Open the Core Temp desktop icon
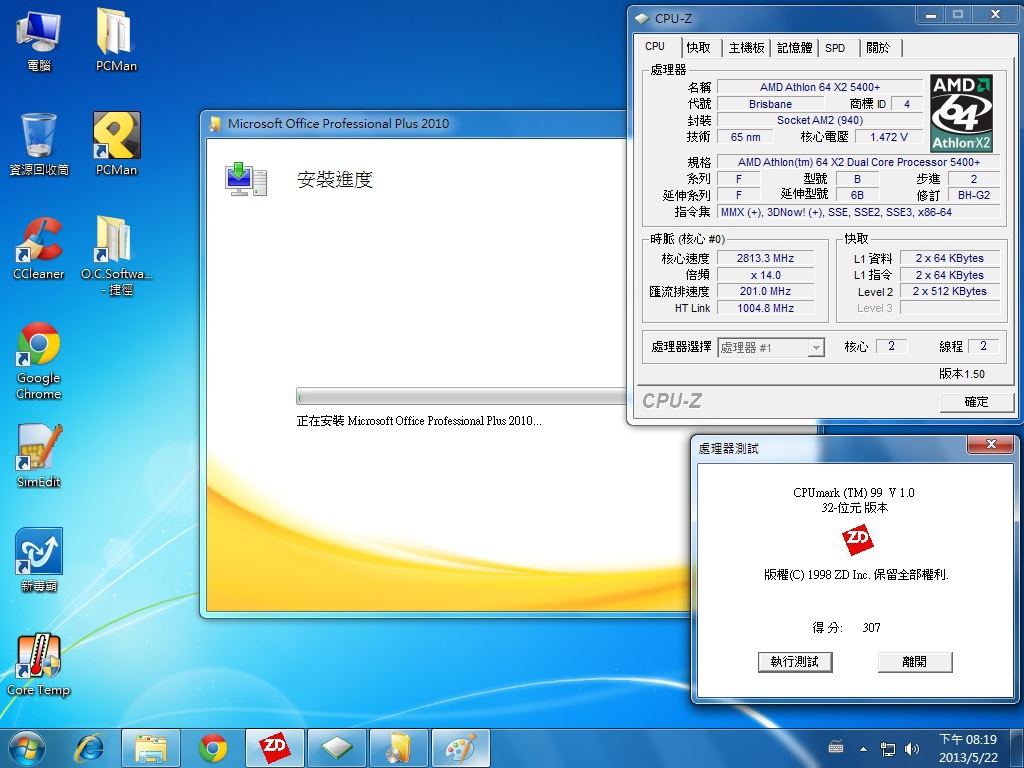 pos(38,658)
